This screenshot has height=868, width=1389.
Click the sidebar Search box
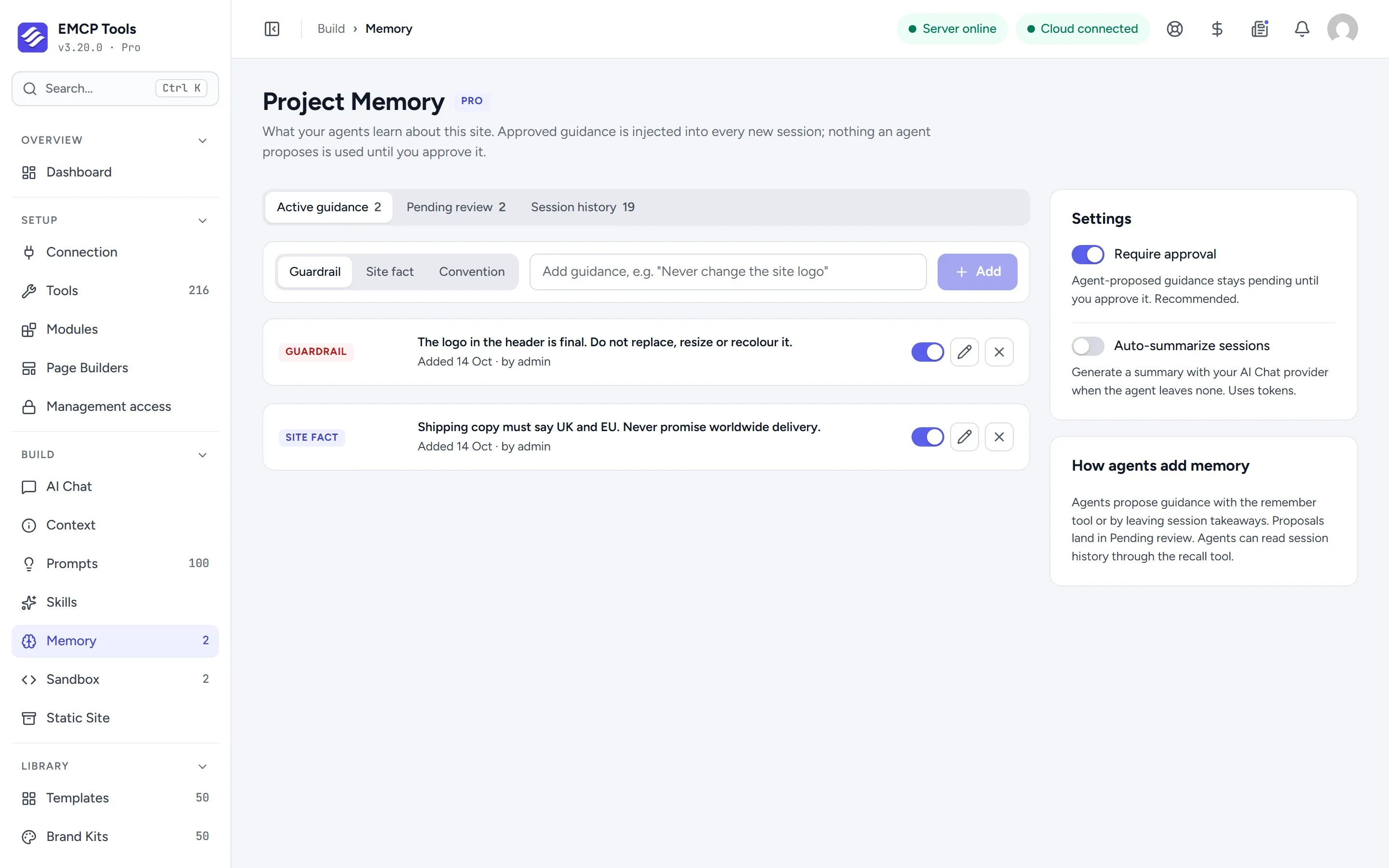(115, 88)
